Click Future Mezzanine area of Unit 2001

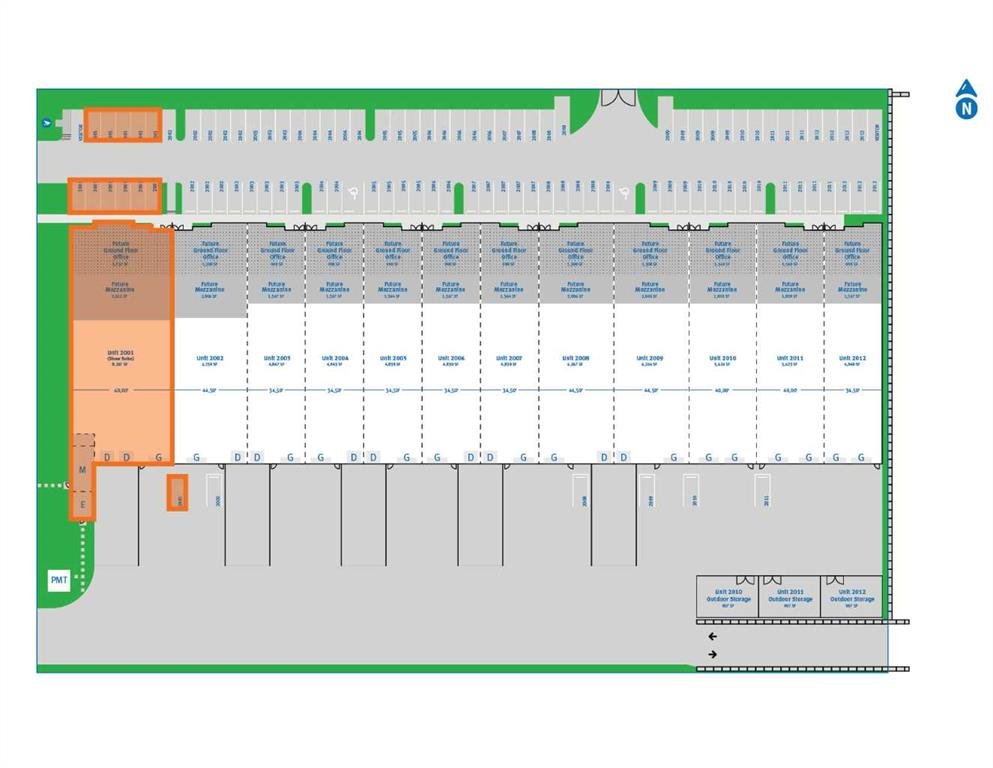point(121,290)
